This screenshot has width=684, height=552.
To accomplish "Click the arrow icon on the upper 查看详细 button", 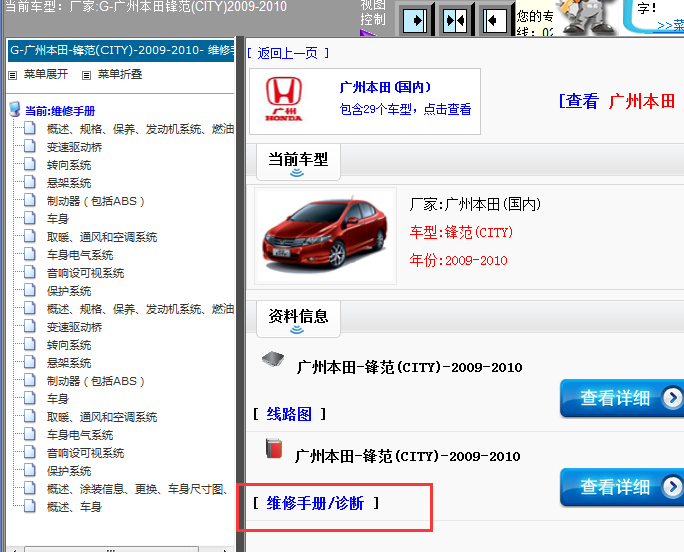I will pos(672,397).
